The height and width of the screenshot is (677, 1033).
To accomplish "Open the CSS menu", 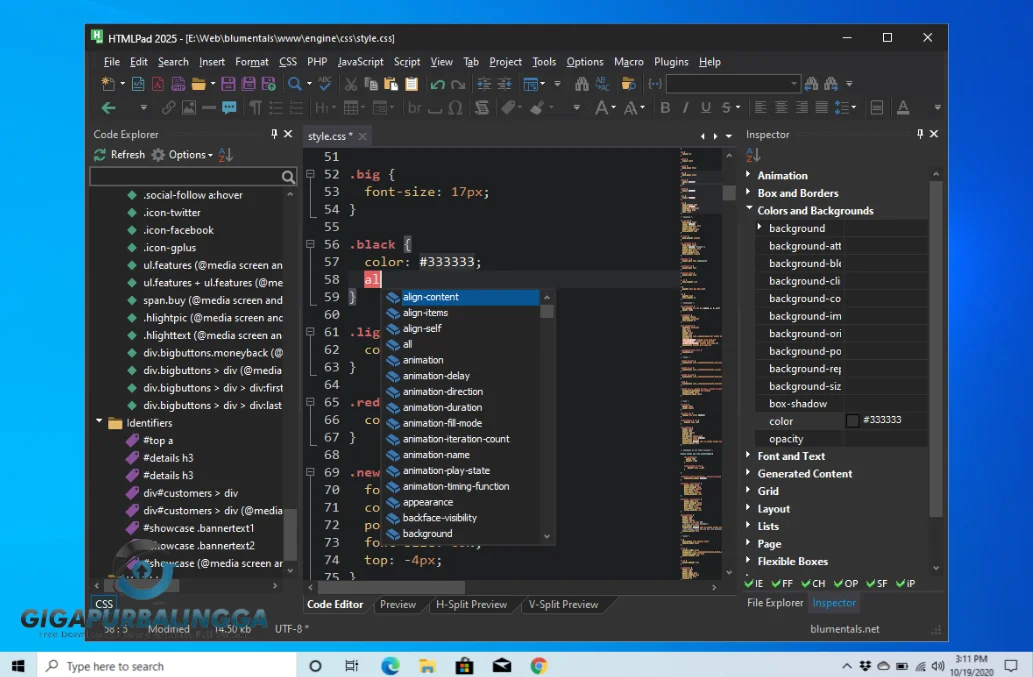I will pyautogui.click(x=288, y=61).
